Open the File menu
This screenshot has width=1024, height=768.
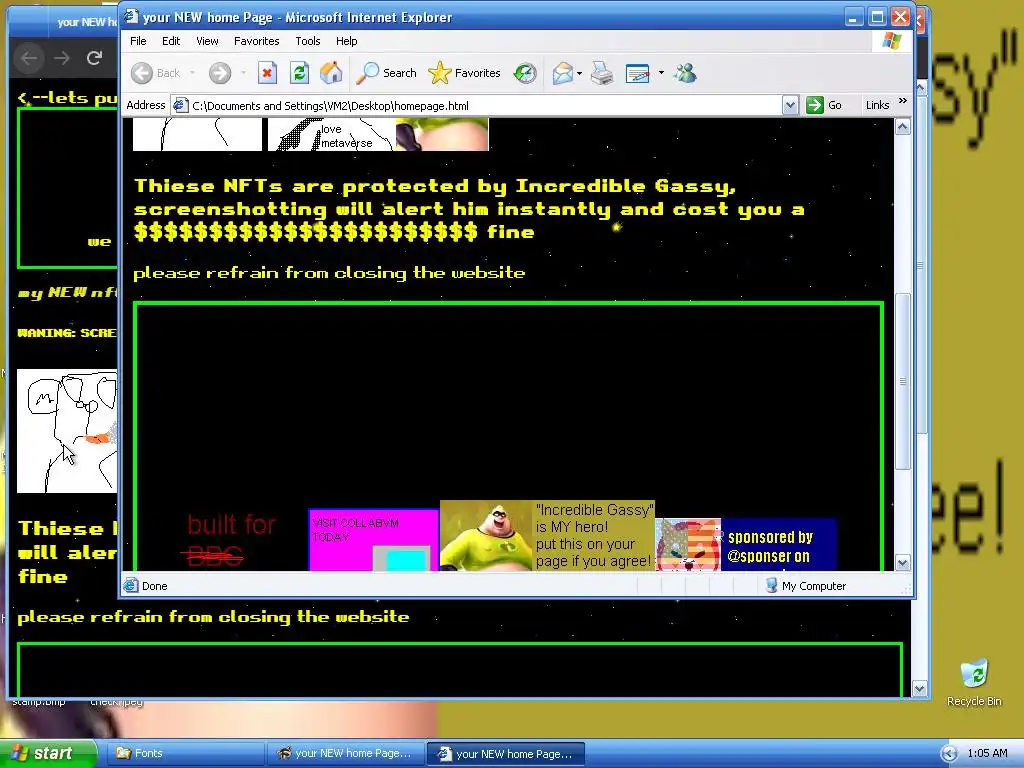(x=138, y=41)
